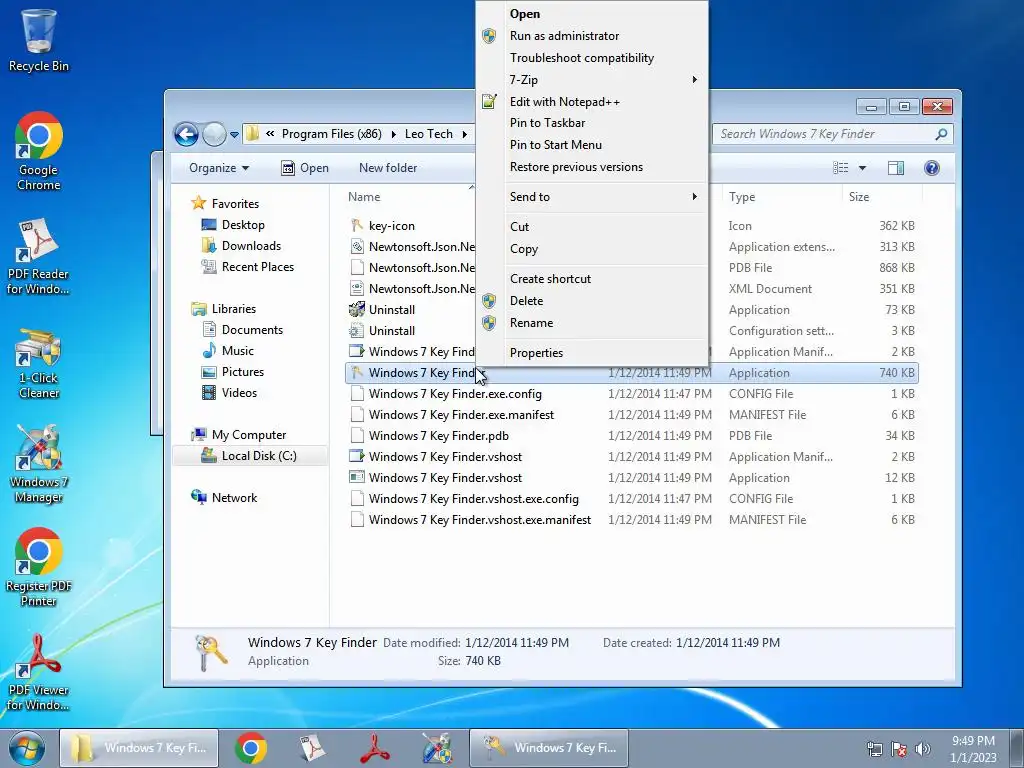Open the PDF Reader for Windows desktop icon

(38, 256)
